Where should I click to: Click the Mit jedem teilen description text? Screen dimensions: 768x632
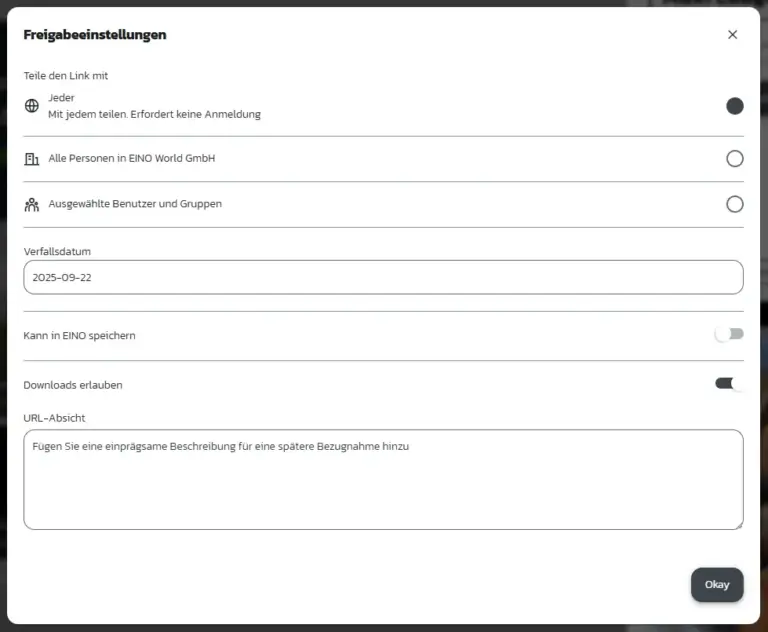[x=154, y=114]
